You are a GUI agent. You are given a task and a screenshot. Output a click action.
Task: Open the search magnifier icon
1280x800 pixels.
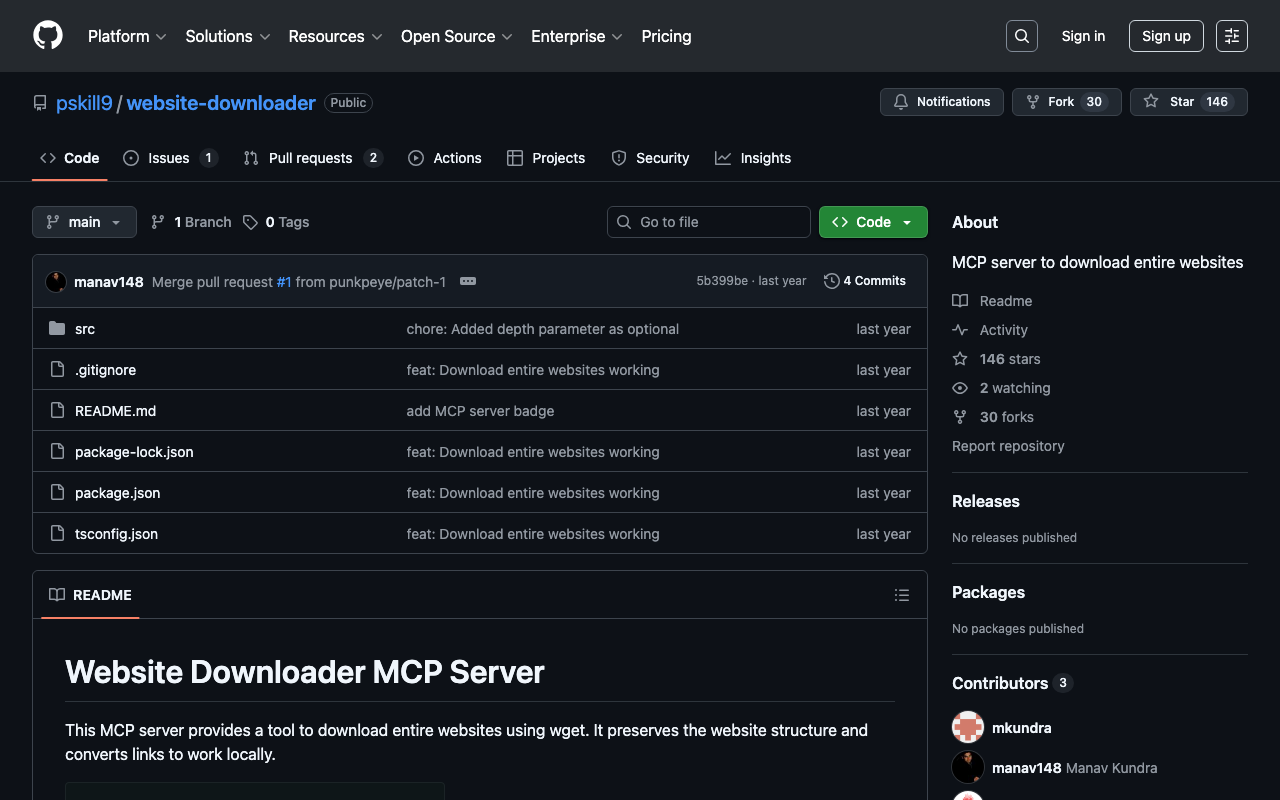1021,36
